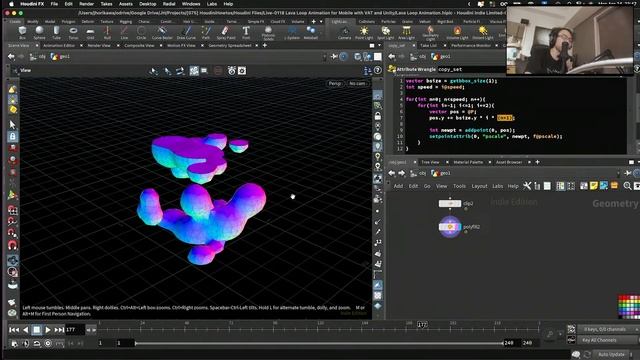Open the Labs menu in menu bar
This screenshot has width=640, height=360.
coord(212,4)
